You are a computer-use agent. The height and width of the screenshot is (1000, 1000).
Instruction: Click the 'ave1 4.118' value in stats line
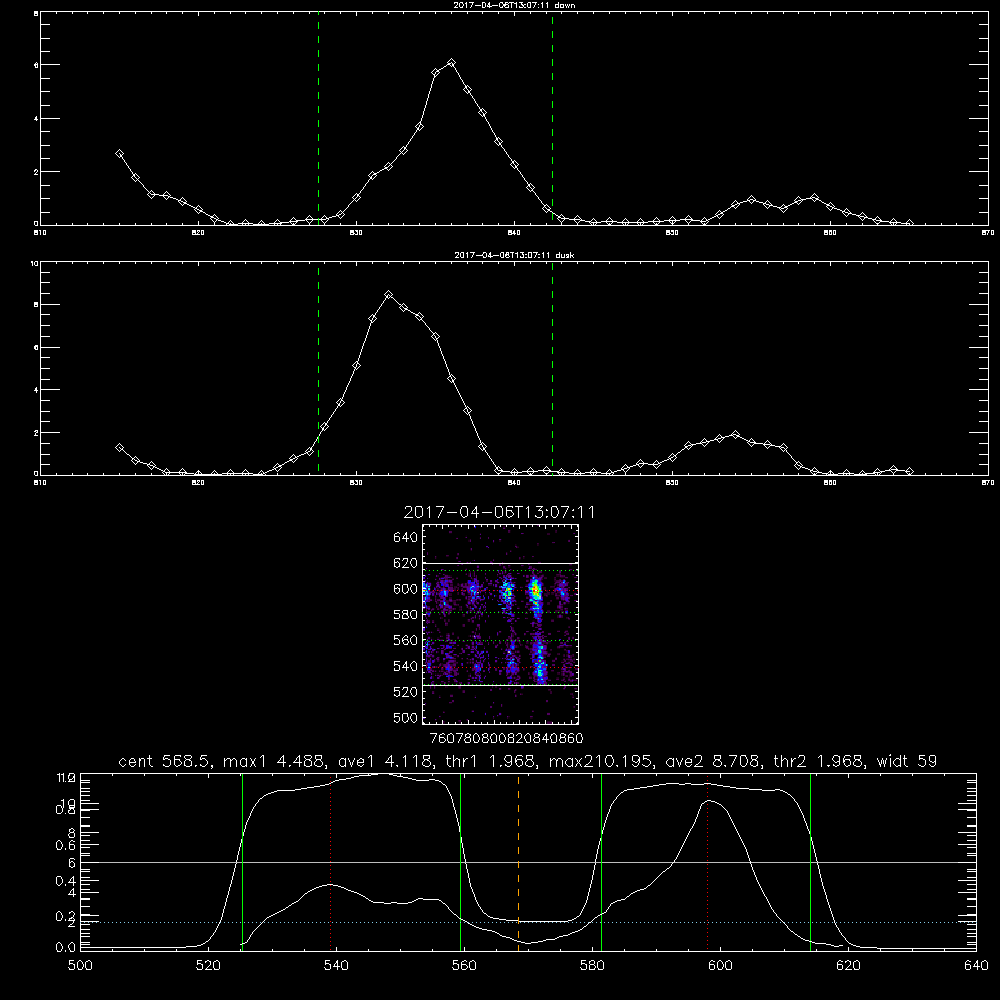[384, 761]
